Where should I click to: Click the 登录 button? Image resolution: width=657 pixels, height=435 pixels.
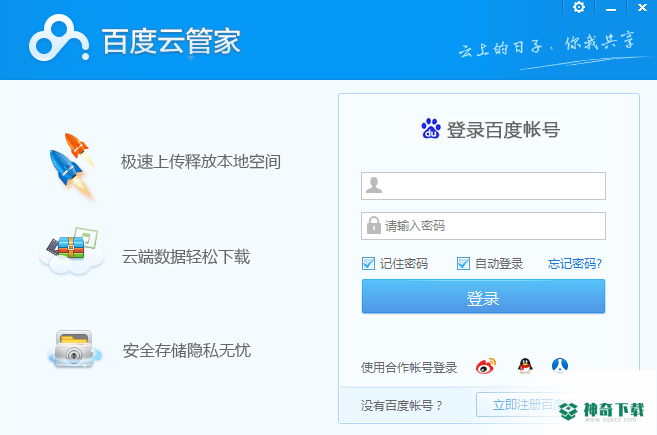coord(483,296)
